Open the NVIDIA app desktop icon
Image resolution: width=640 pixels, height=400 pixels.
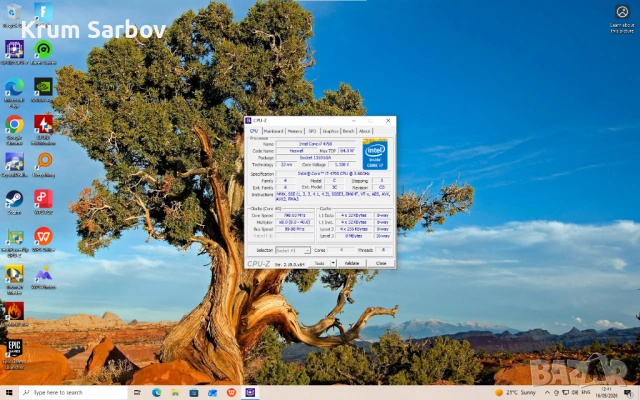point(43,87)
